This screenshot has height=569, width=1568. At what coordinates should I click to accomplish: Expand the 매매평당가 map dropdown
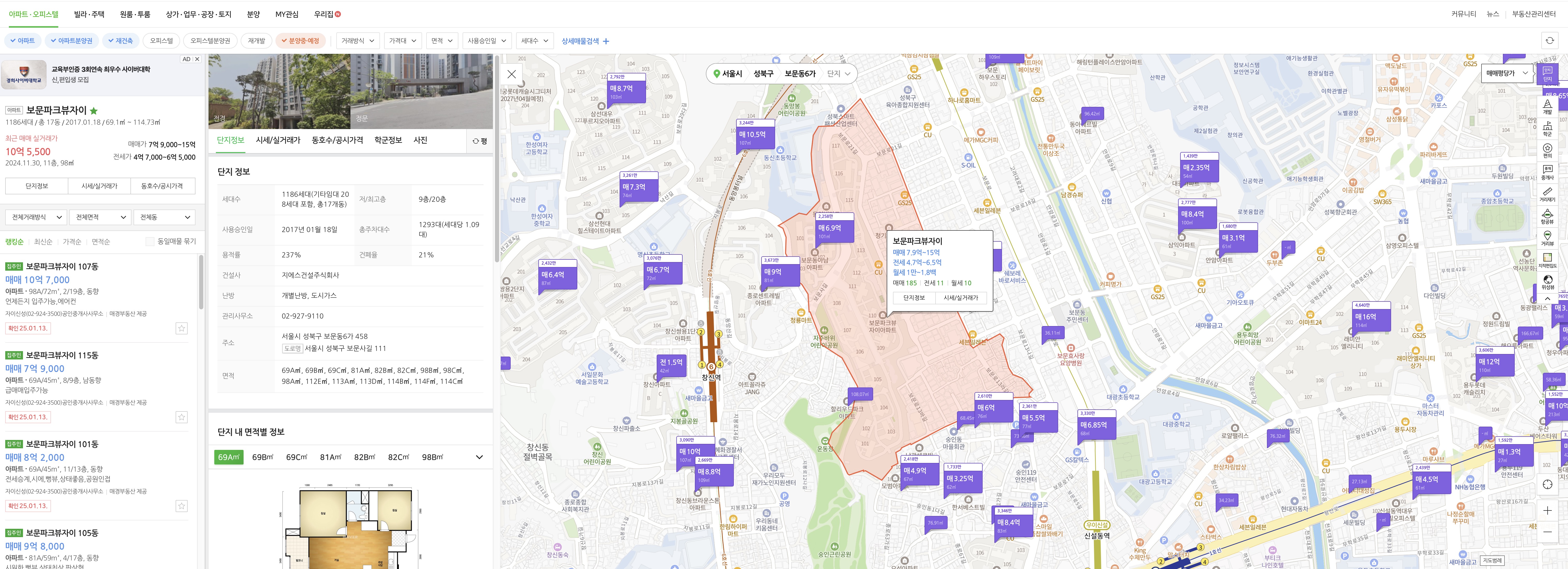coord(1507,73)
